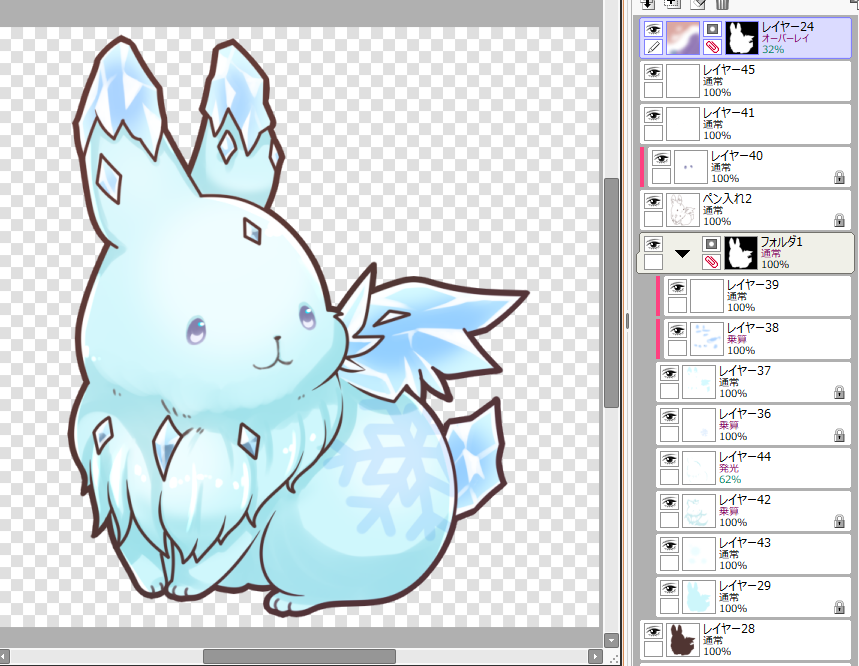Hide the フォルダ1 folder

tap(653, 244)
